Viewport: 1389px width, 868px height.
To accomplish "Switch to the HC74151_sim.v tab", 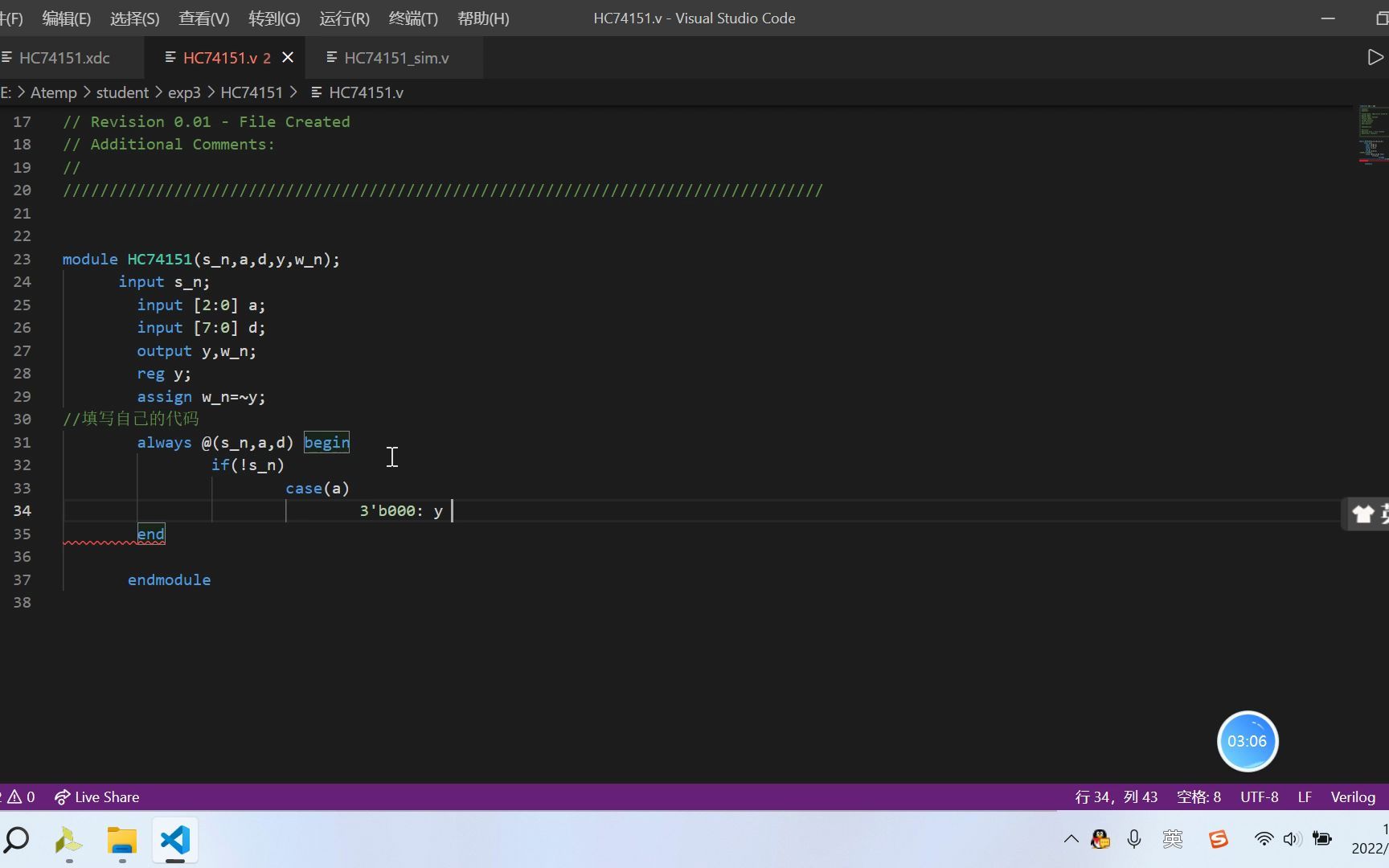I will click(396, 58).
